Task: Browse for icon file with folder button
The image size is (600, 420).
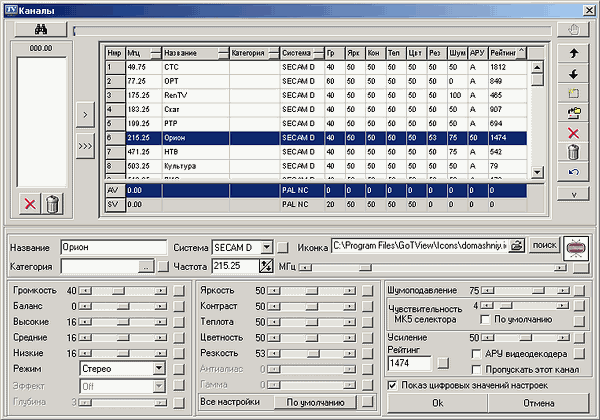Action: (x=517, y=246)
